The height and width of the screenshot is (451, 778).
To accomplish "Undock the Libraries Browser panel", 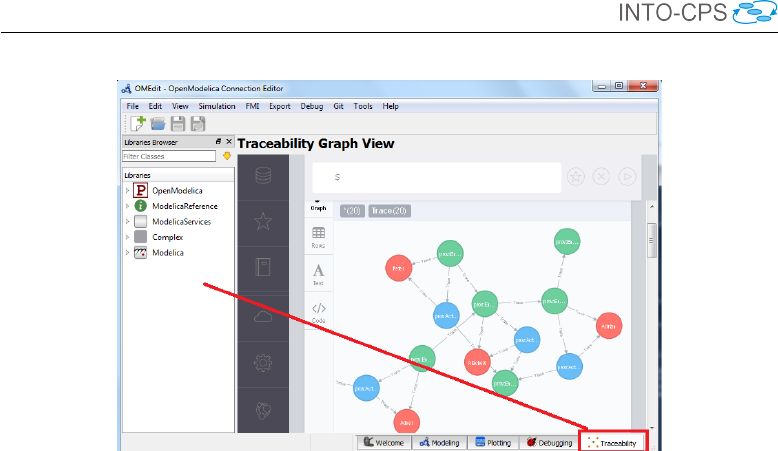I will (x=218, y=142).
